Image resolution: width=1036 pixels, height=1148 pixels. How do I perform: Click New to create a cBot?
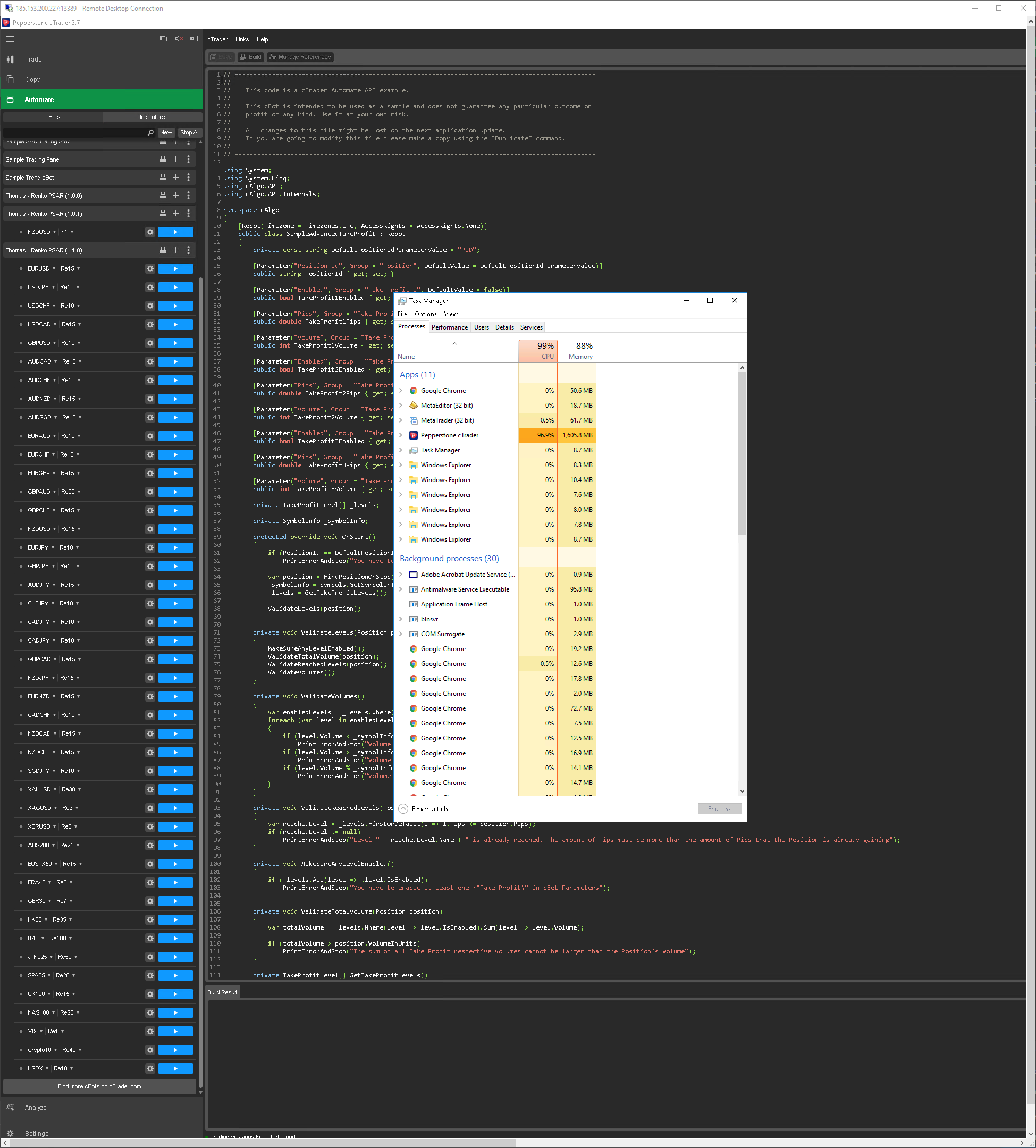[166, 133]
